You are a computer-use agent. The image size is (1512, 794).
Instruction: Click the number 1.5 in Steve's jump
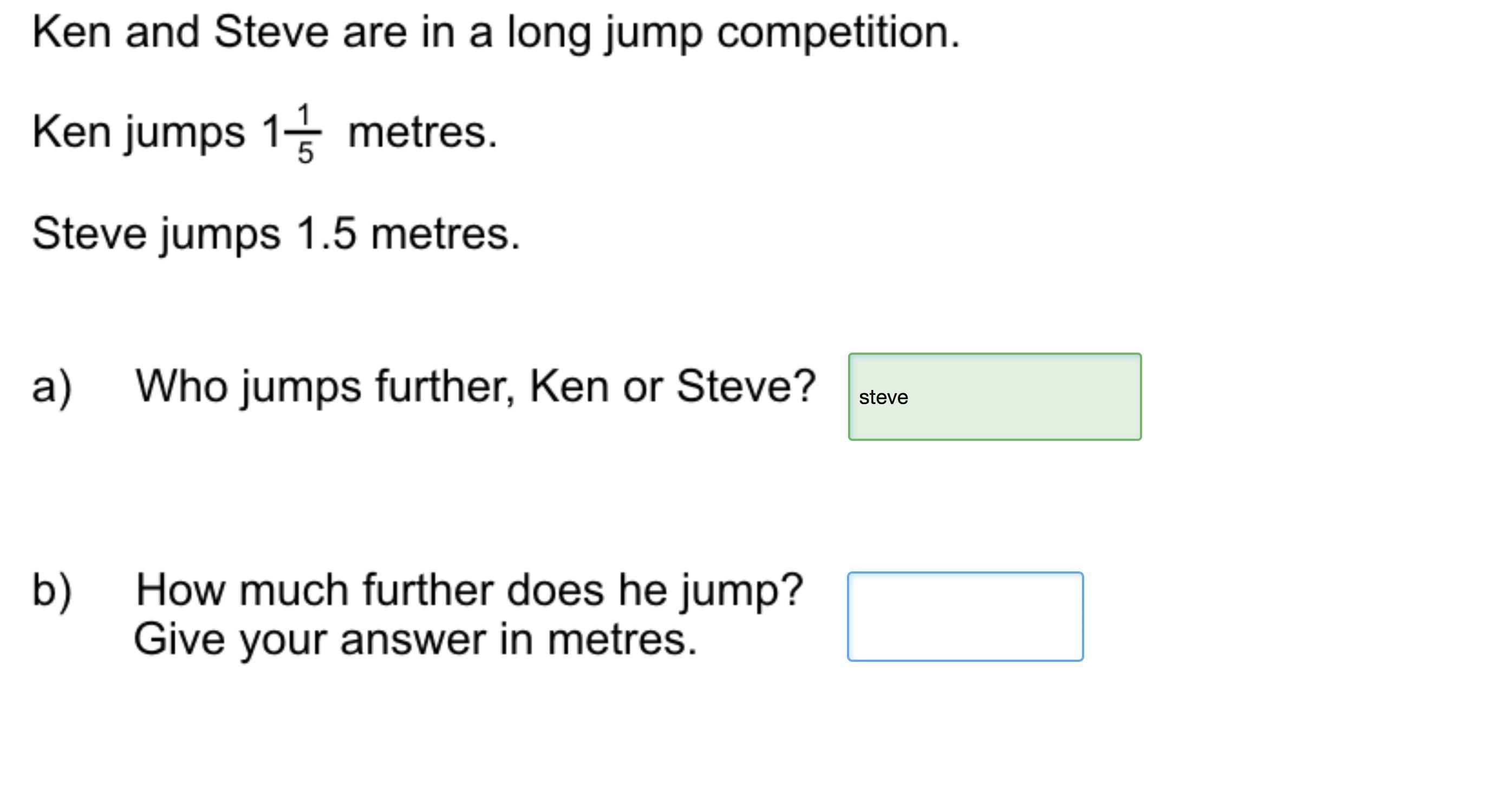[x=327, y=233]
